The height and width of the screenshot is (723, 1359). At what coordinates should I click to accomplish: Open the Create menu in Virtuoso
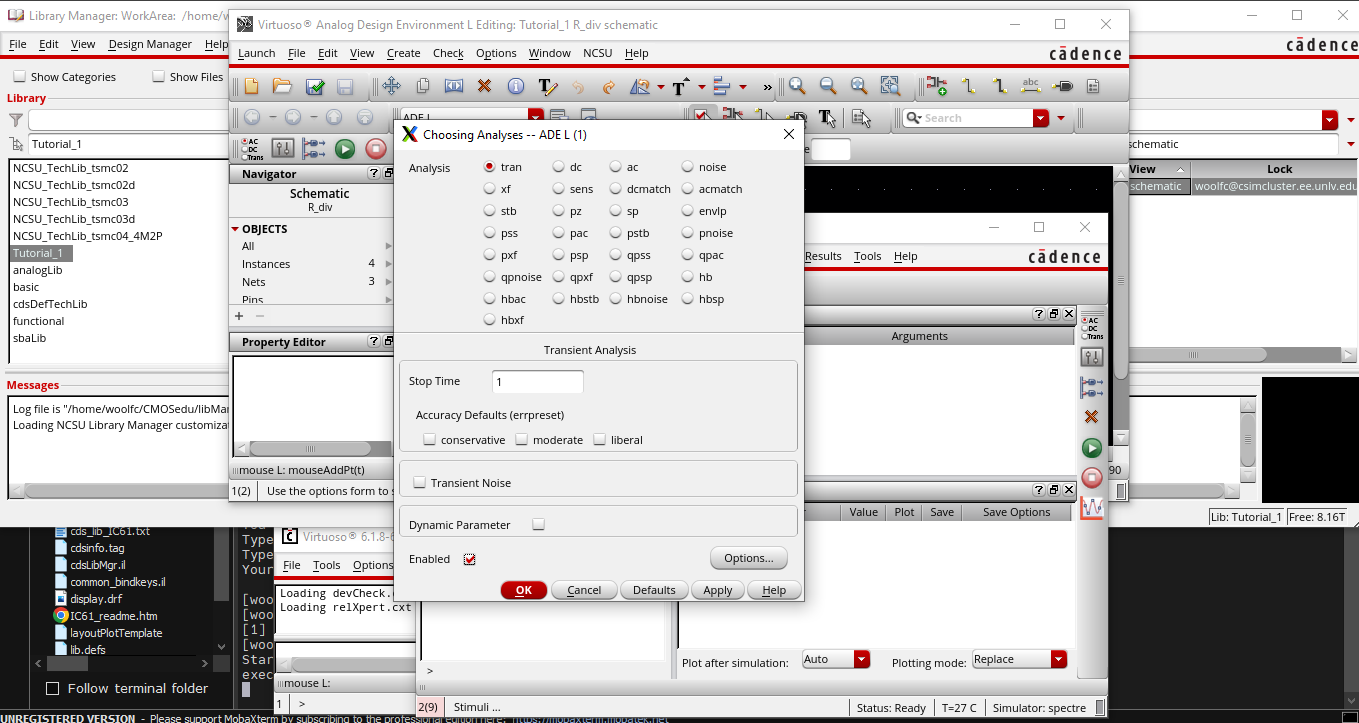(x=404, y=53)
